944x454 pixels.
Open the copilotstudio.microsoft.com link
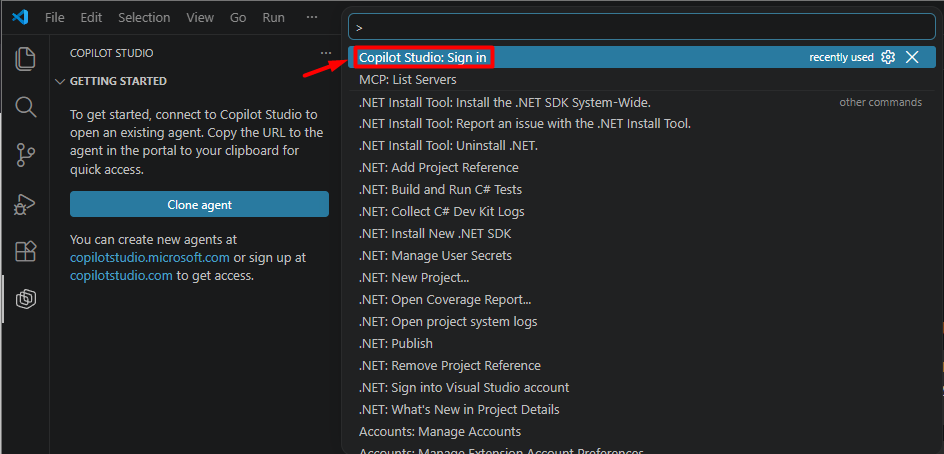150,258
